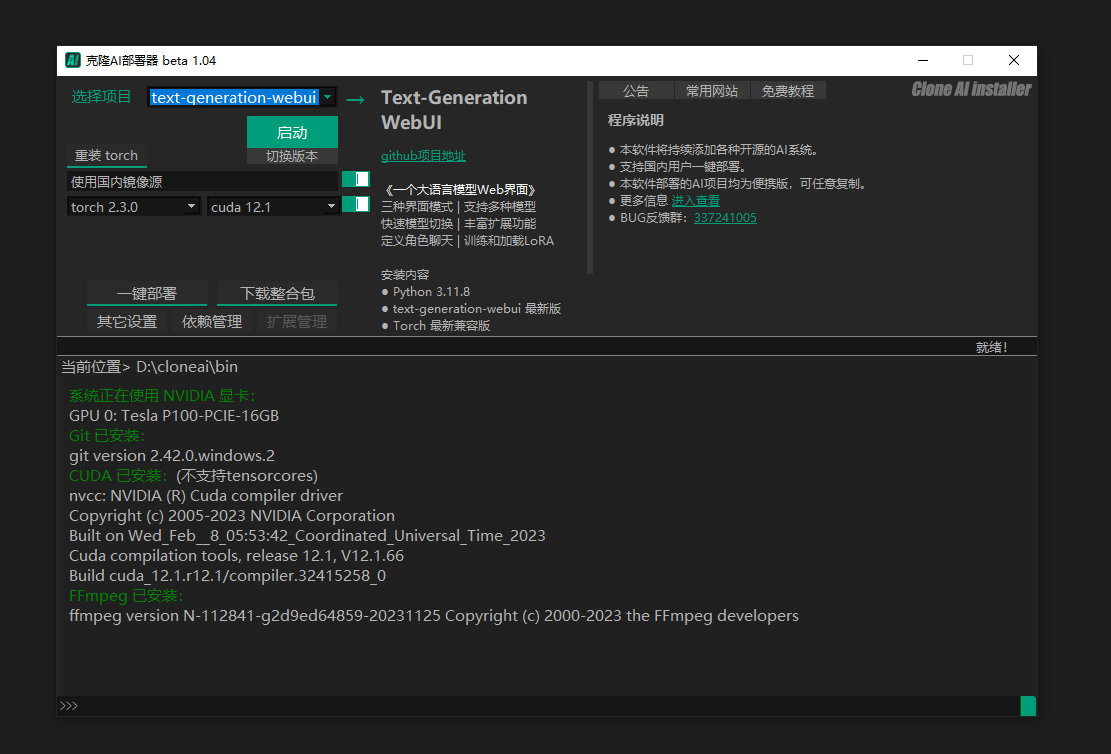This screenshot has width=1111, height=754.
Task: Switch to the 免费教程 free tutorials tab
Action: (x=788, y=91)
